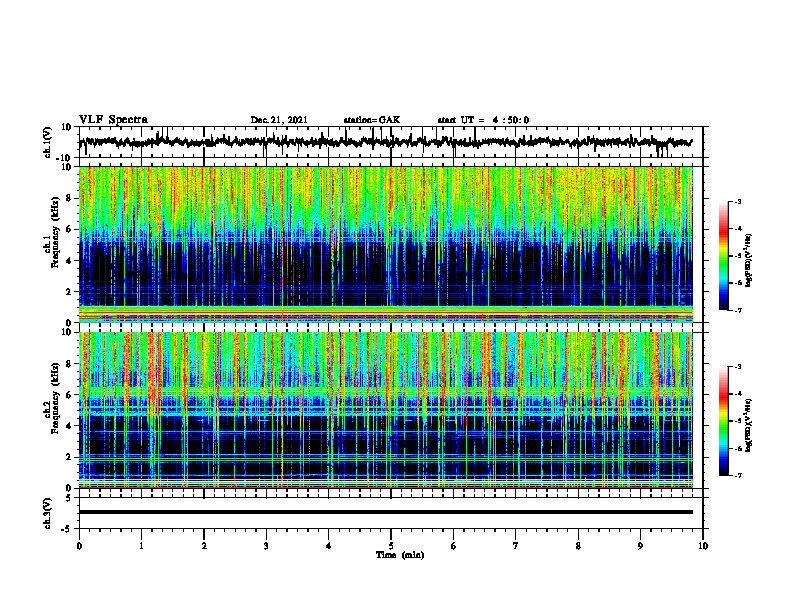
Task: Click the ch.1 spectrogram colorbar
Action: (723, 256)
